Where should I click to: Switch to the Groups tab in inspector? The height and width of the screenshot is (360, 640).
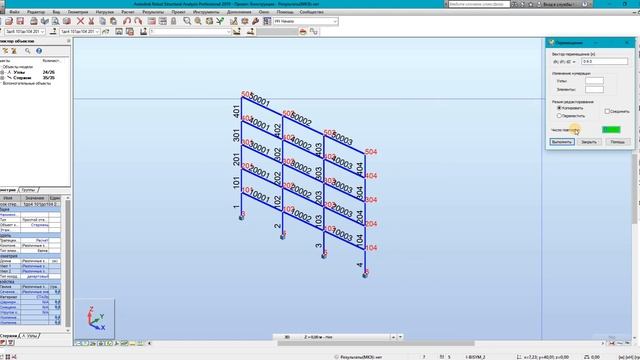coord(29,190)
